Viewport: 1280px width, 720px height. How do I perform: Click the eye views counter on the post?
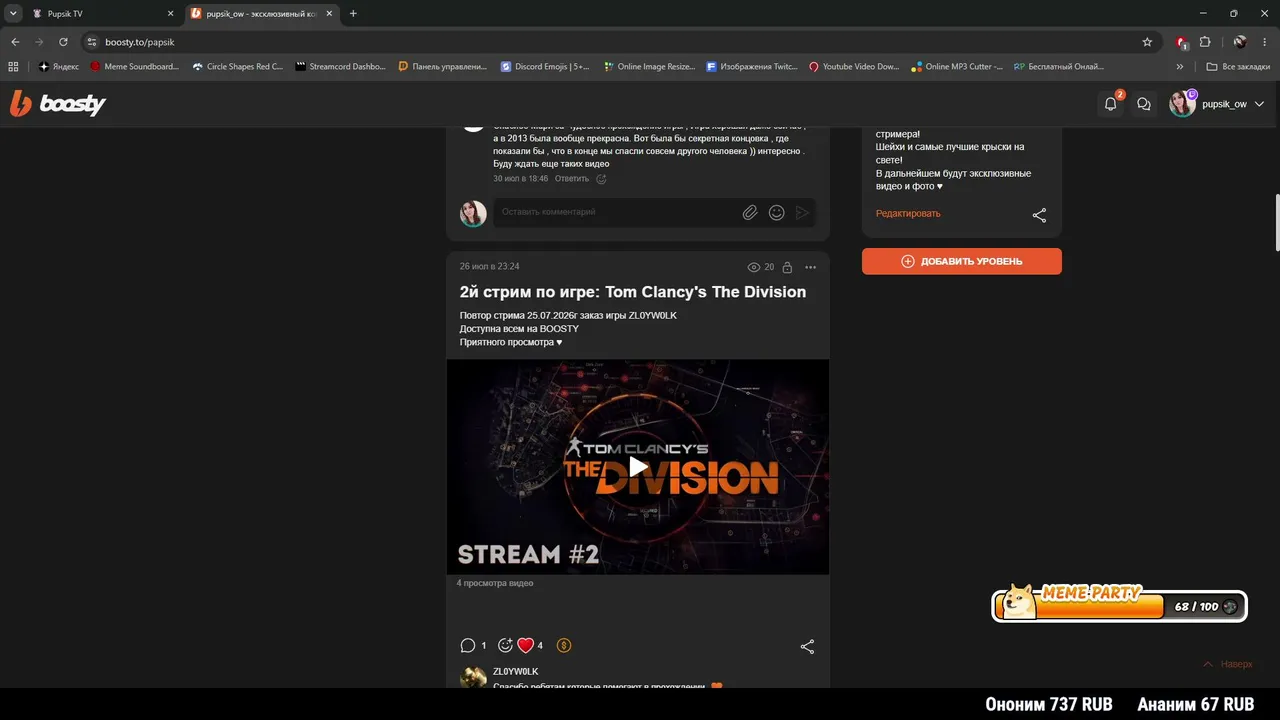click(760, 267)
